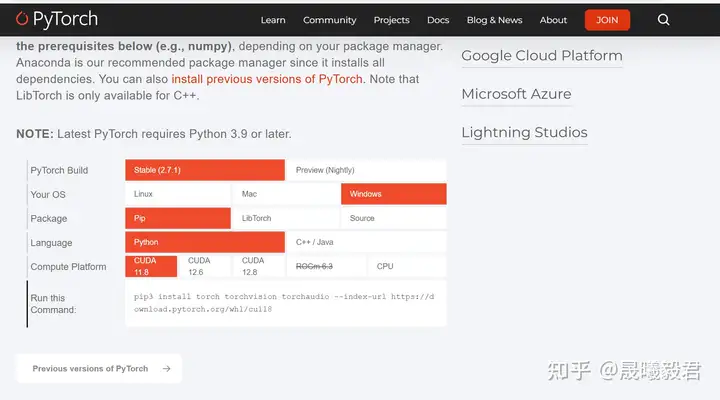Select CUDA 12.6 compute platform

205,266
